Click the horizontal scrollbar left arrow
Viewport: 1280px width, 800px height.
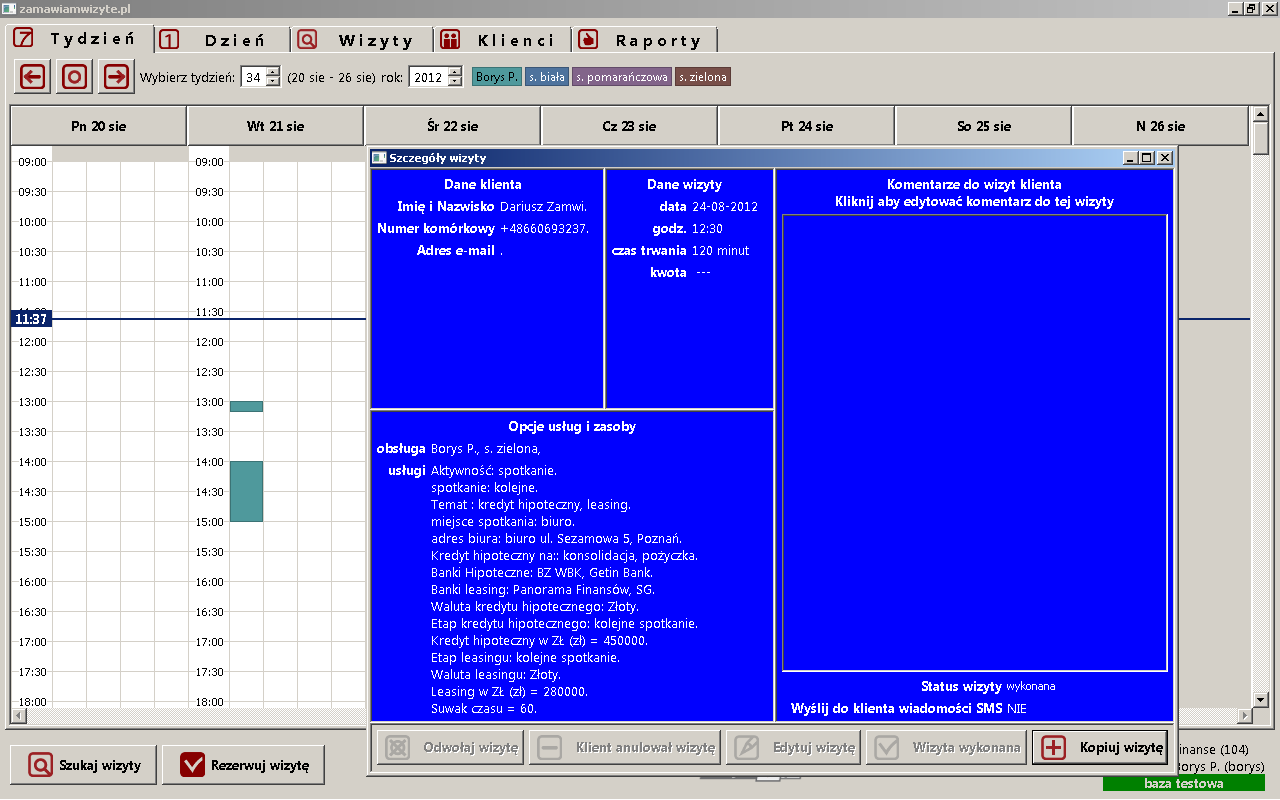click(17, 716)
